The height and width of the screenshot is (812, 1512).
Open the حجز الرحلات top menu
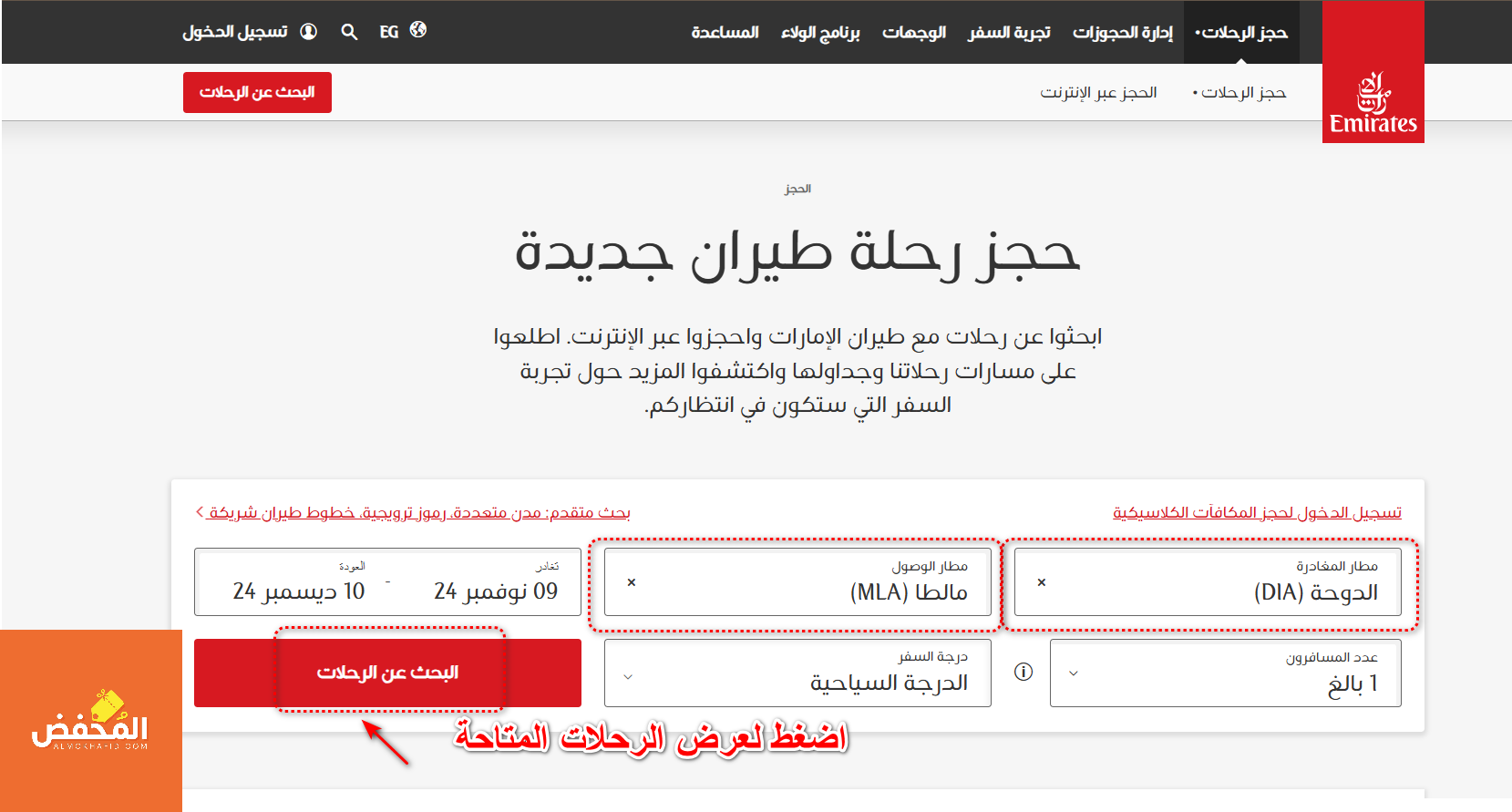coord(1241,33)
